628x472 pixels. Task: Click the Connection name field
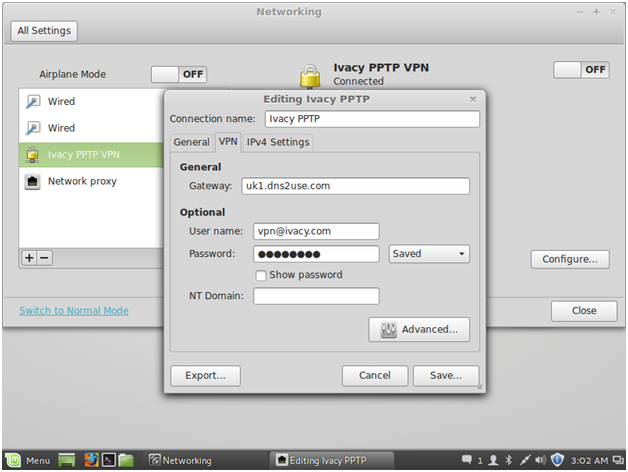click(x=372, y=119)
